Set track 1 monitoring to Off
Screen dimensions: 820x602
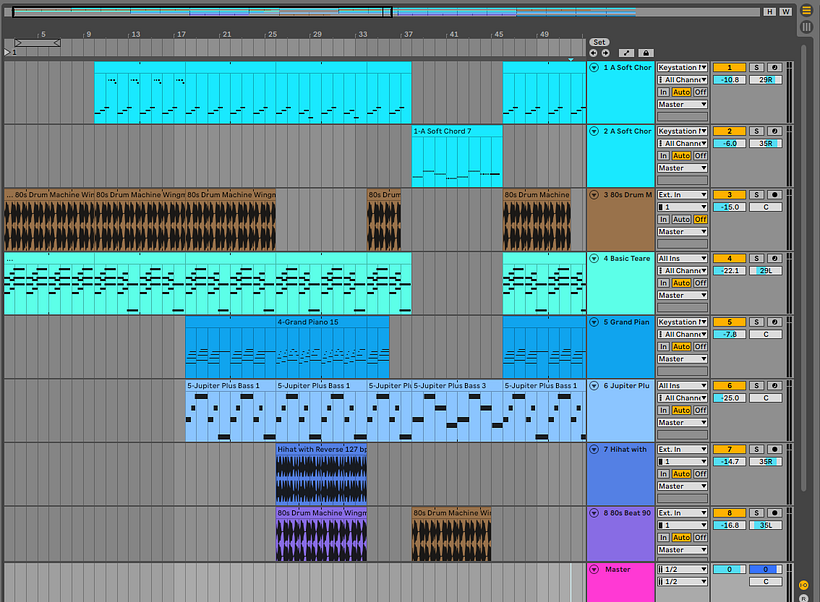pos(701,92)
